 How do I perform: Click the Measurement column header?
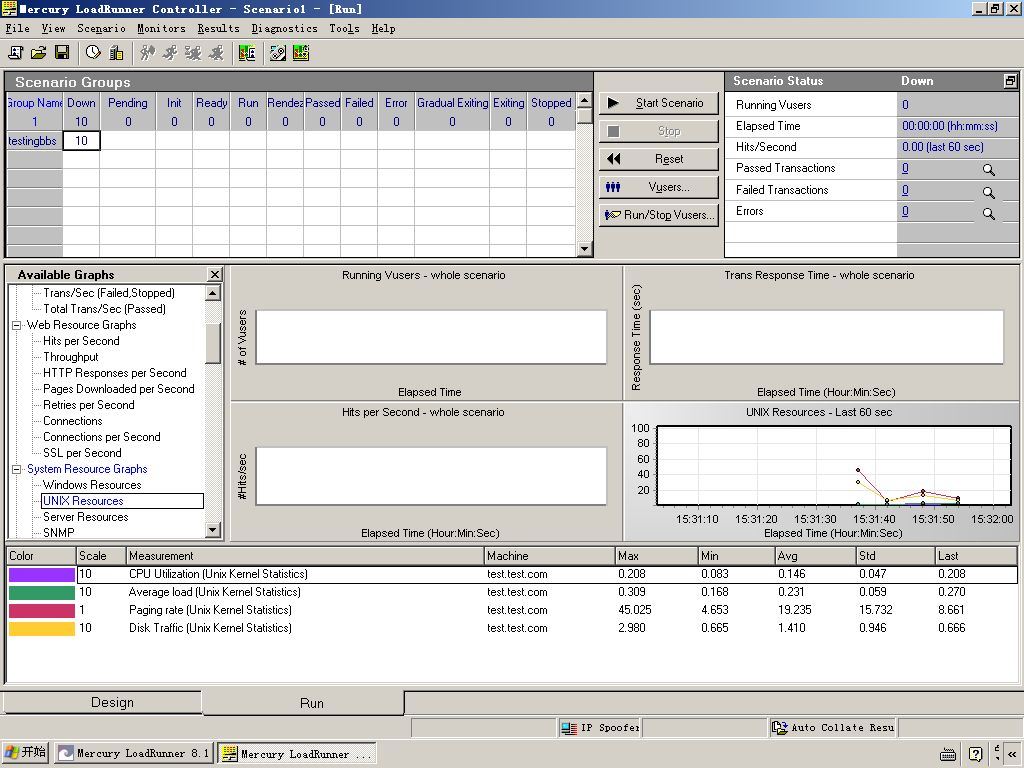click(304, 556)
